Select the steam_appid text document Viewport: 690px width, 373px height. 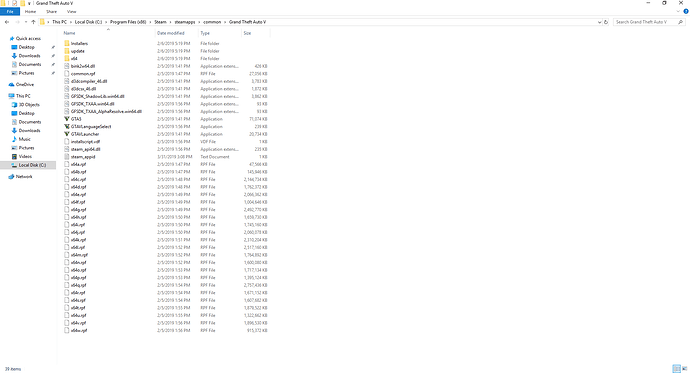pos(83,157)
